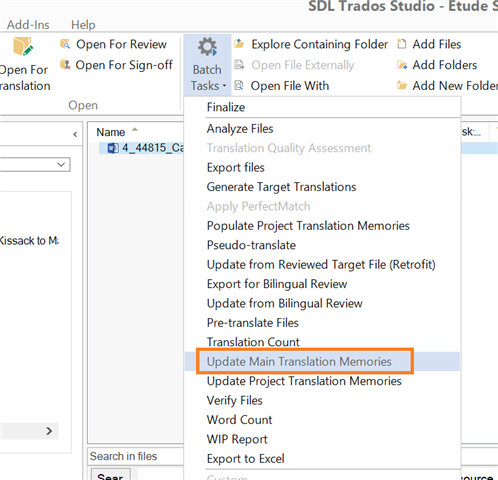The image size is (498, 480).
Task: Click the Batch Tasks gear icon
Action: pos(207,47)
